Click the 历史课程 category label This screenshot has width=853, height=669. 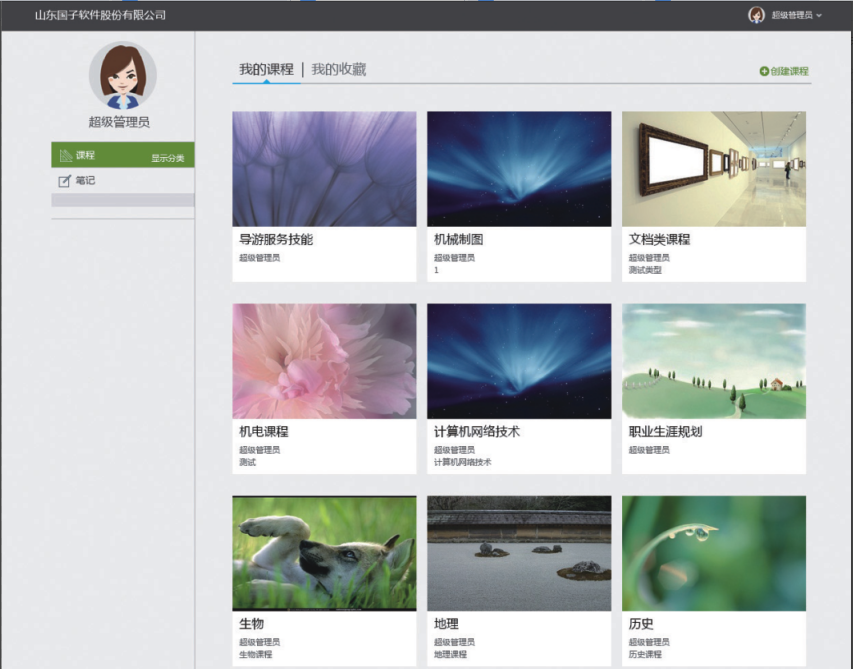[x=645, y=654]
